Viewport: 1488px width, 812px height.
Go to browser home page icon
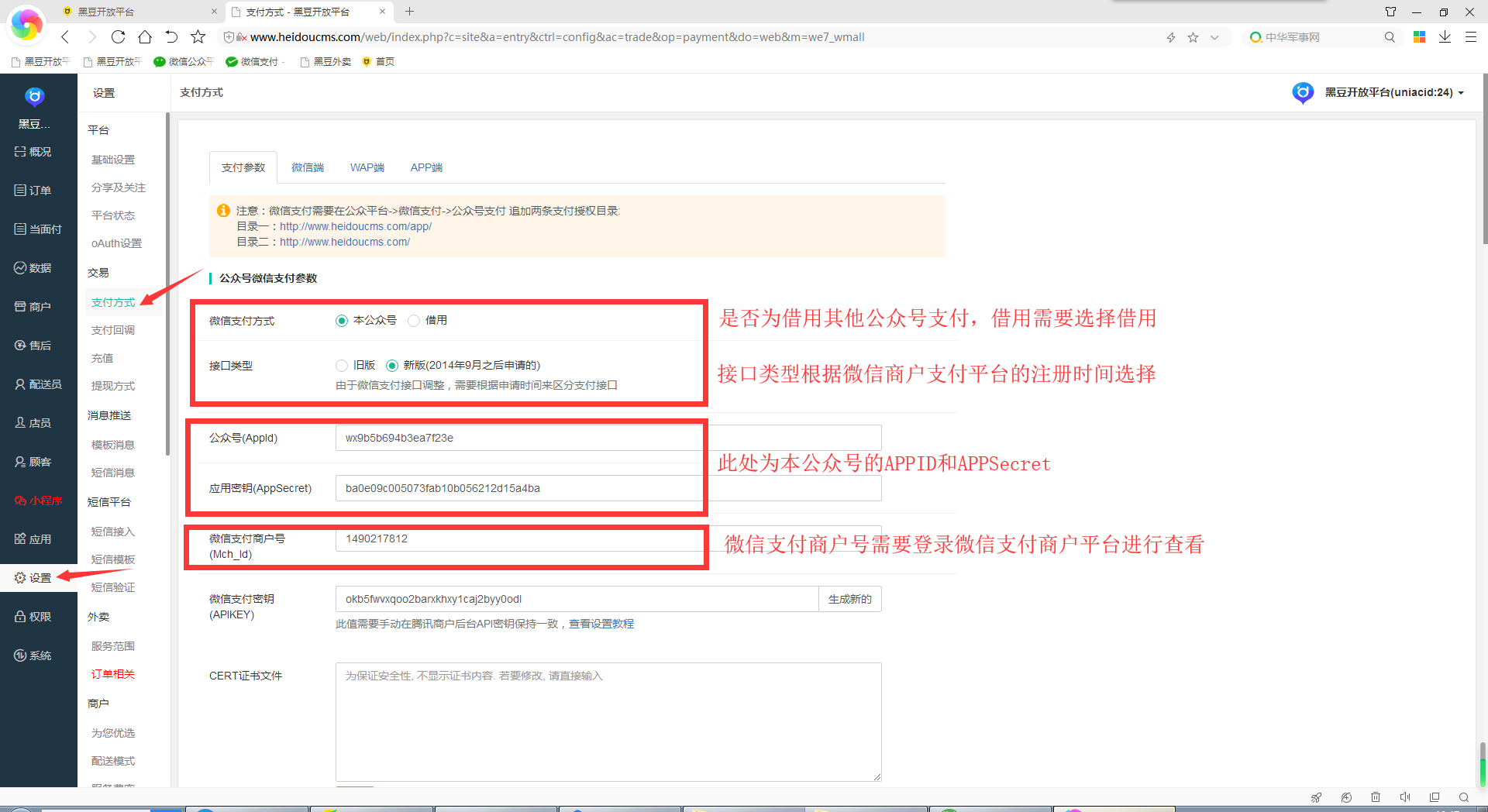point(145,36)
